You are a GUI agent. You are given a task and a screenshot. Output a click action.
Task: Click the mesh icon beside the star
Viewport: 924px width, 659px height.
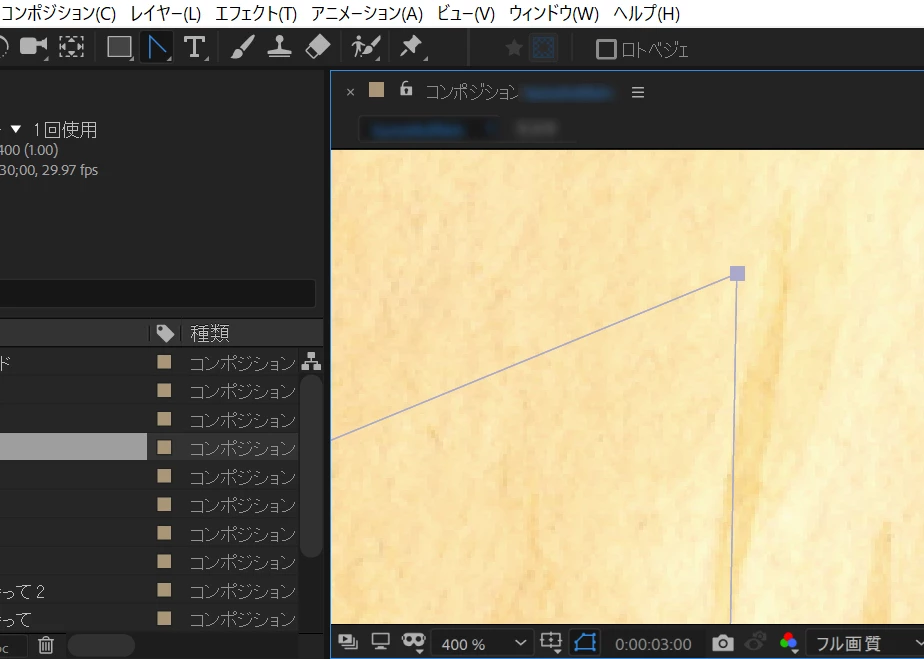(x=543, y=48)
